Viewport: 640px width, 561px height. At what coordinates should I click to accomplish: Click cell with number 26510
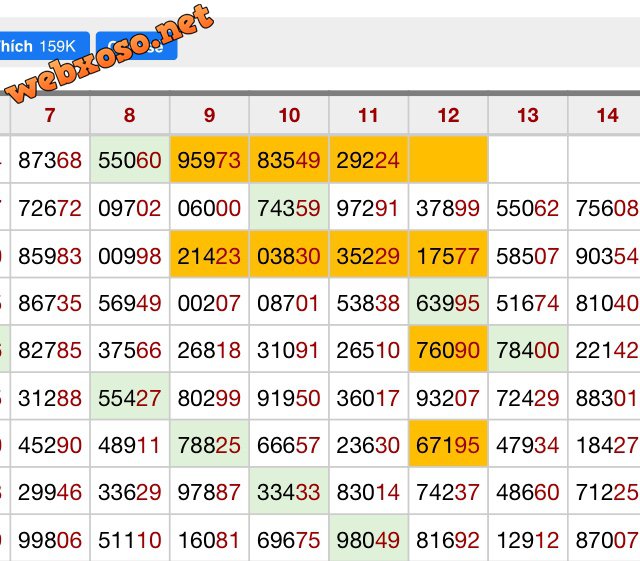(x=369, y=350)
